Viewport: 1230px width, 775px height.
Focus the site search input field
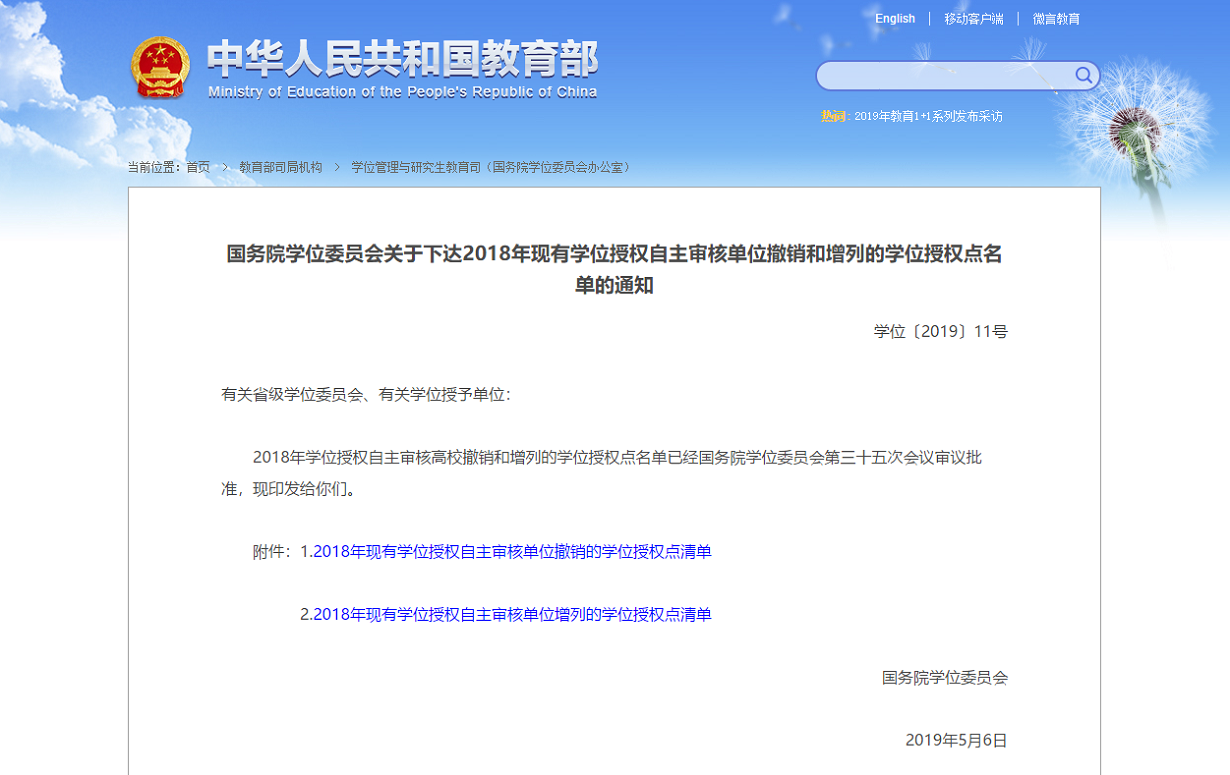point(945,76)
